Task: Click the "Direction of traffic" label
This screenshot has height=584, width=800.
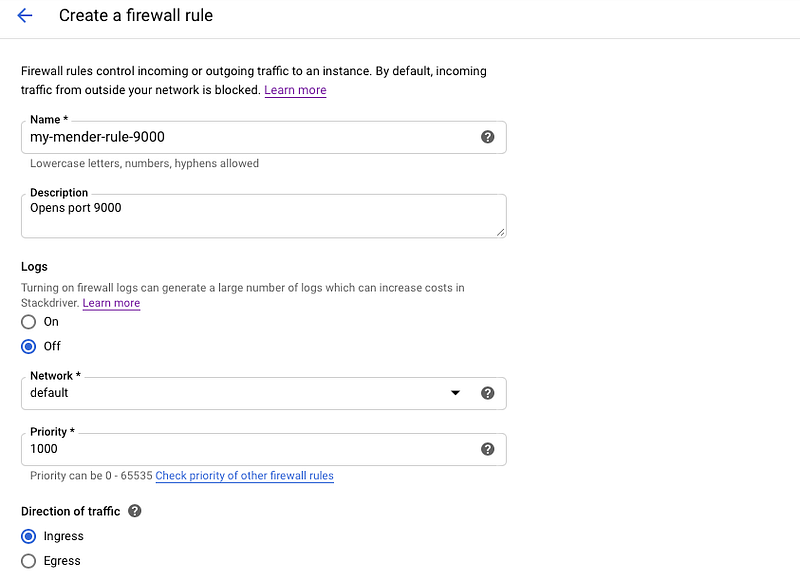Action: (x=70, y=511)
